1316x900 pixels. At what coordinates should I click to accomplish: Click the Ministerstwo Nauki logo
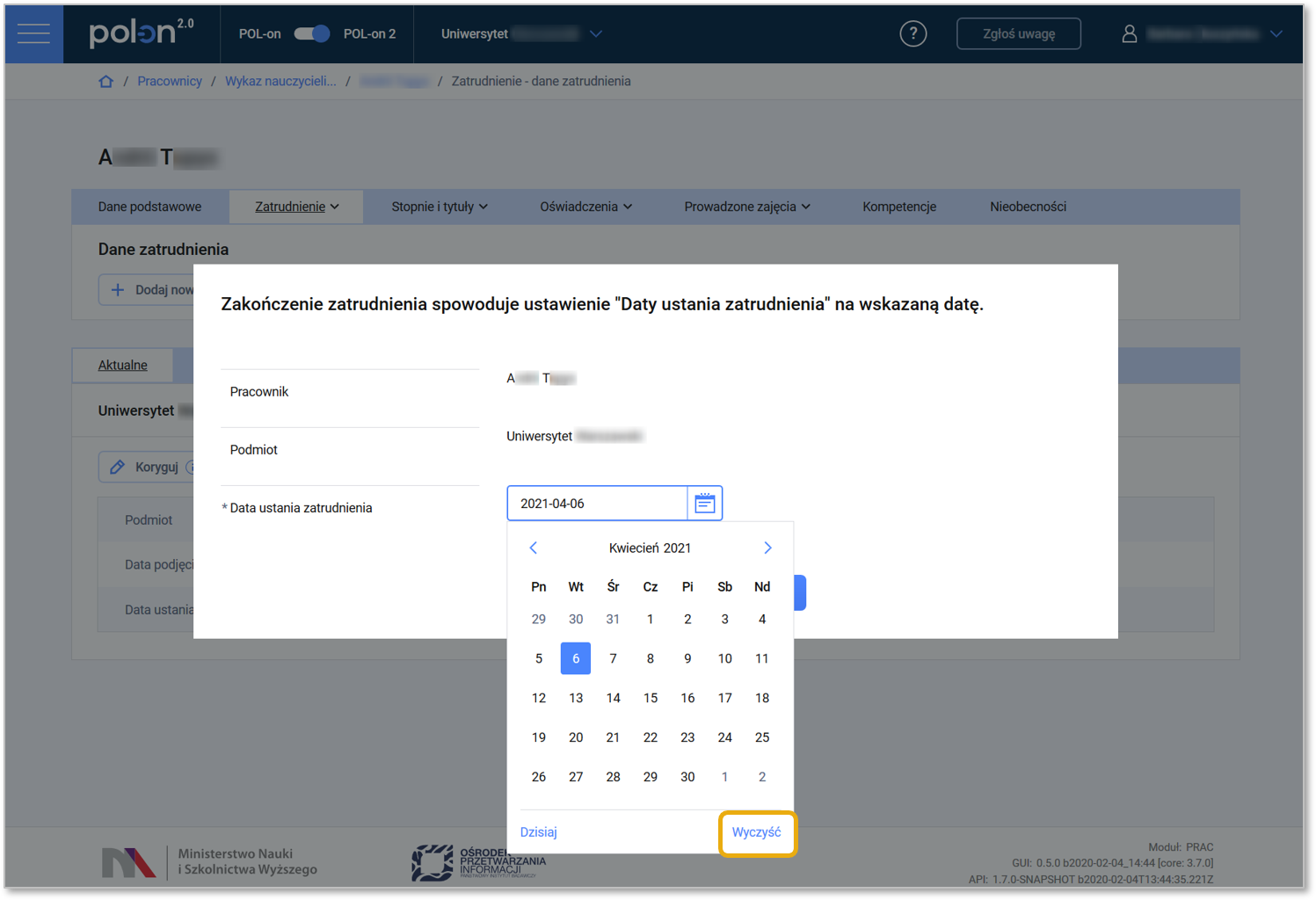(x=209, y=861)
